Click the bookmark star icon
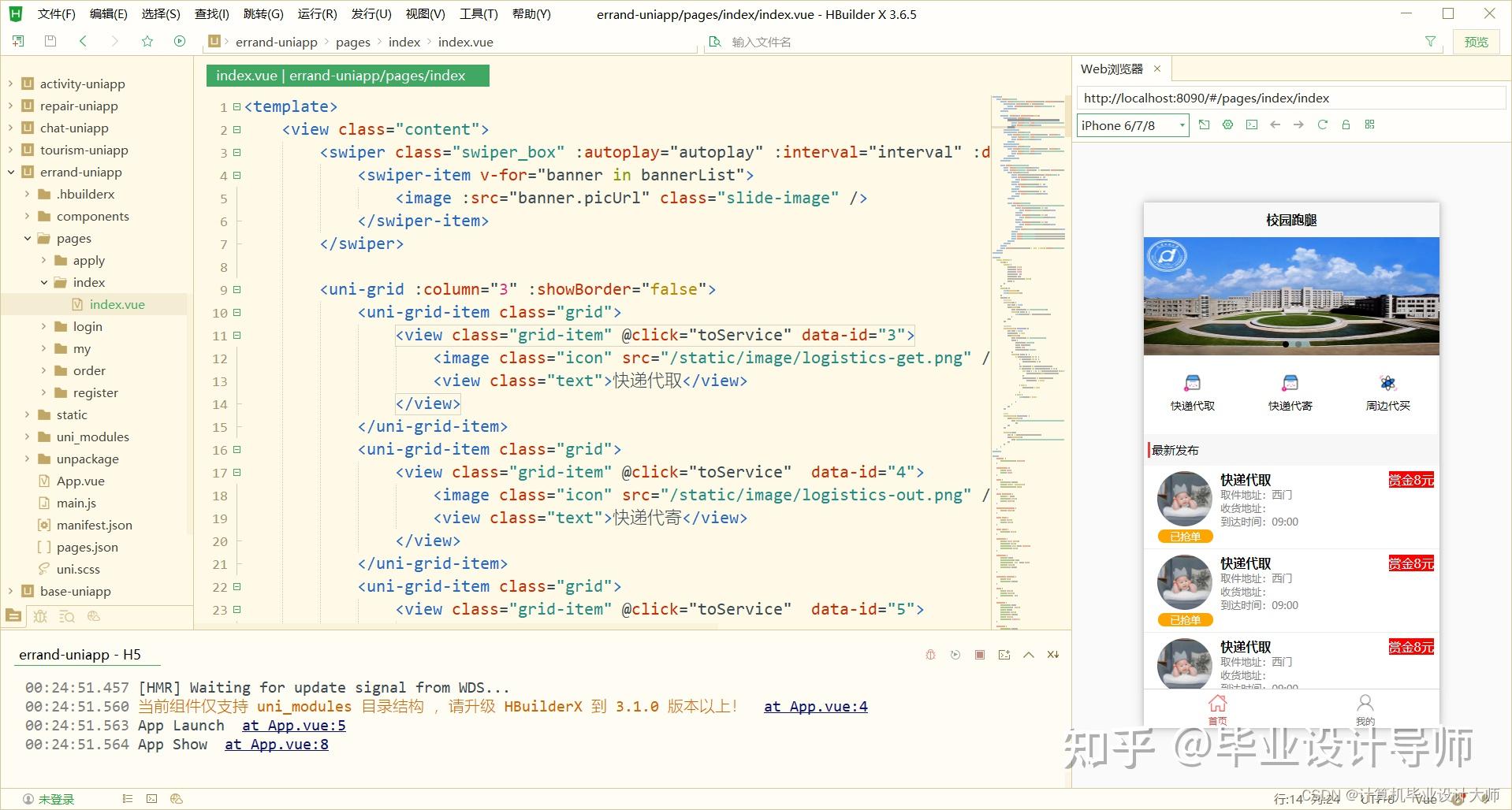 tap(147, 41)
